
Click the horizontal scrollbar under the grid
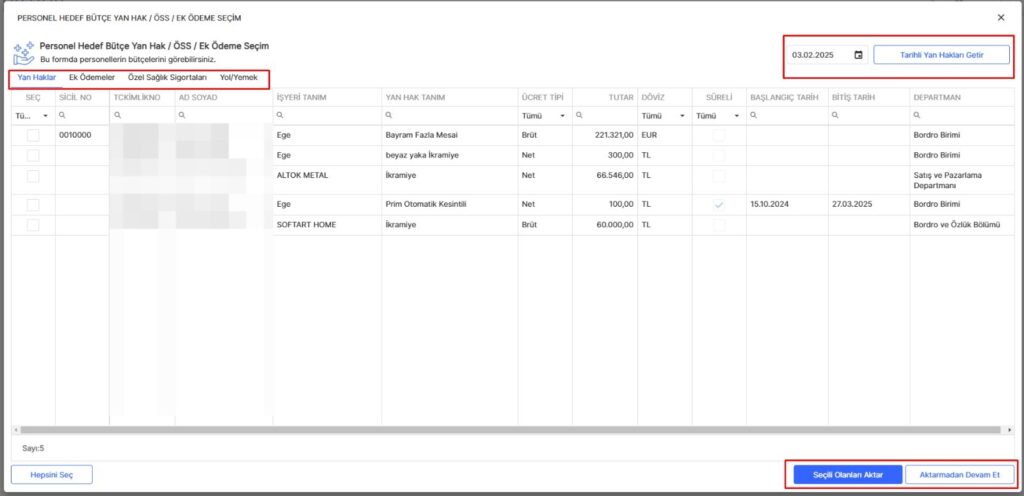pos(500,430)
